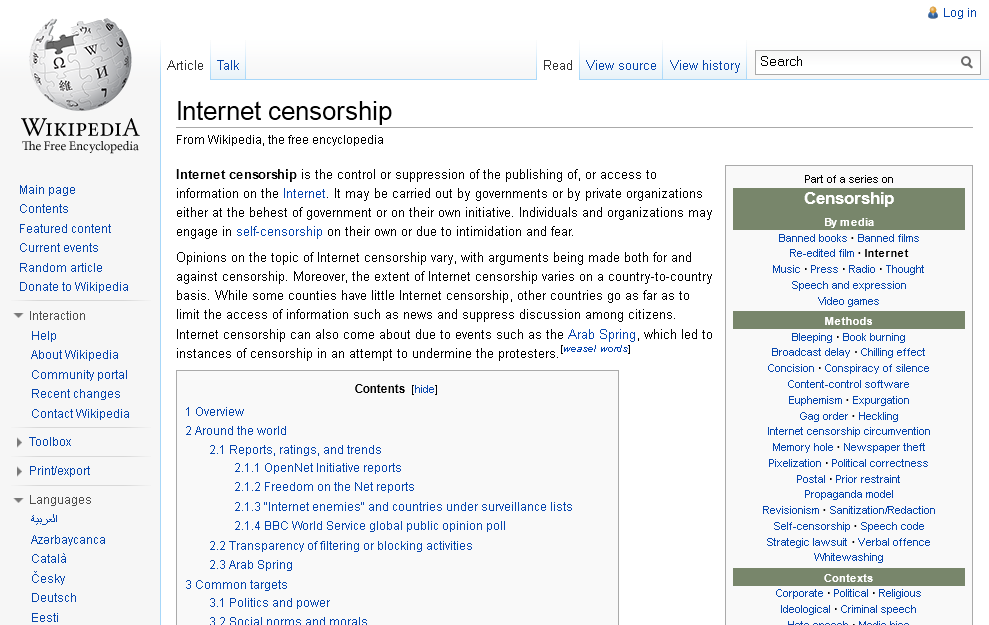Open the View source tab
Screen dimensions: 989x625
[x=621, y=66]
